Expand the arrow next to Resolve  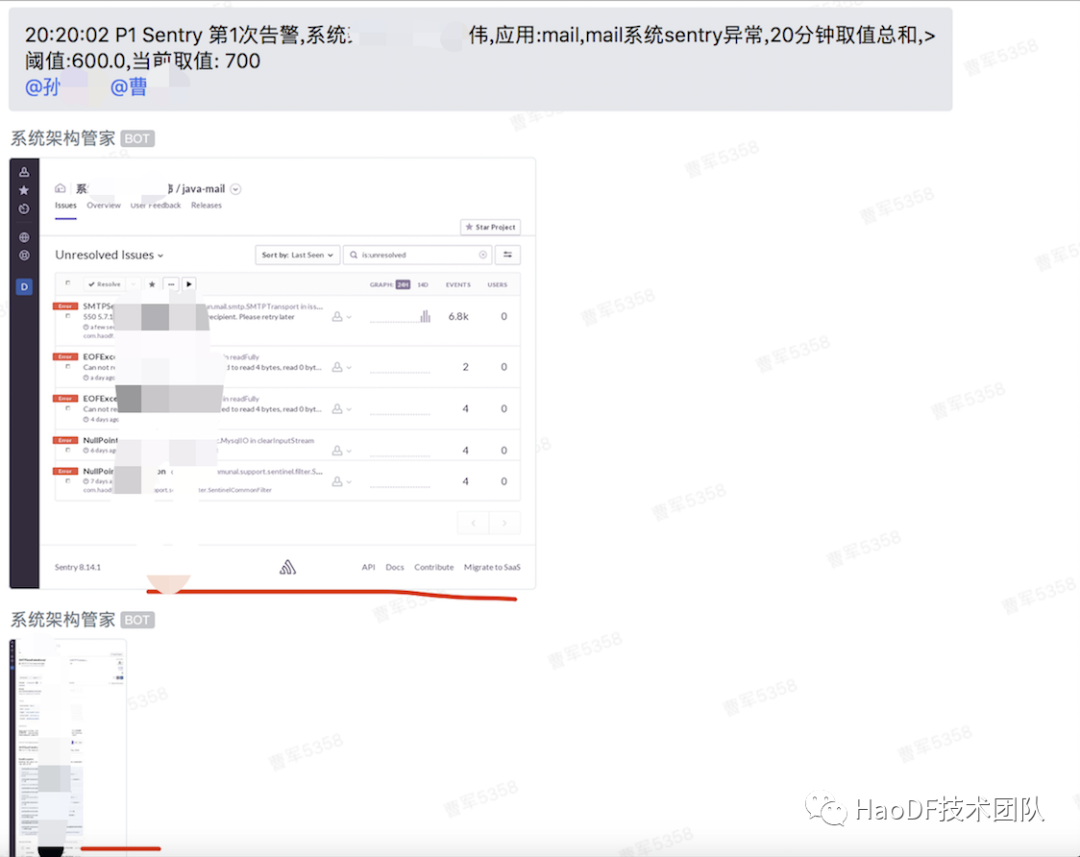coord(134,284)
